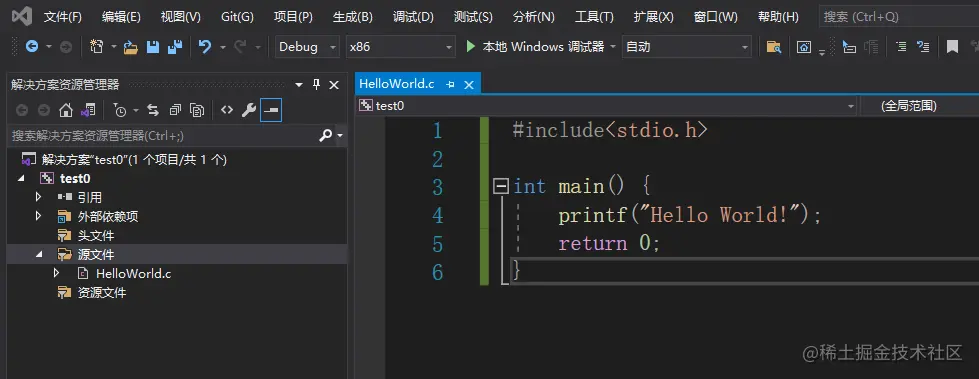The image size is (979, 379).
Task: Expand the 外部依赖项 node arrow
Action: click(39, 216)
